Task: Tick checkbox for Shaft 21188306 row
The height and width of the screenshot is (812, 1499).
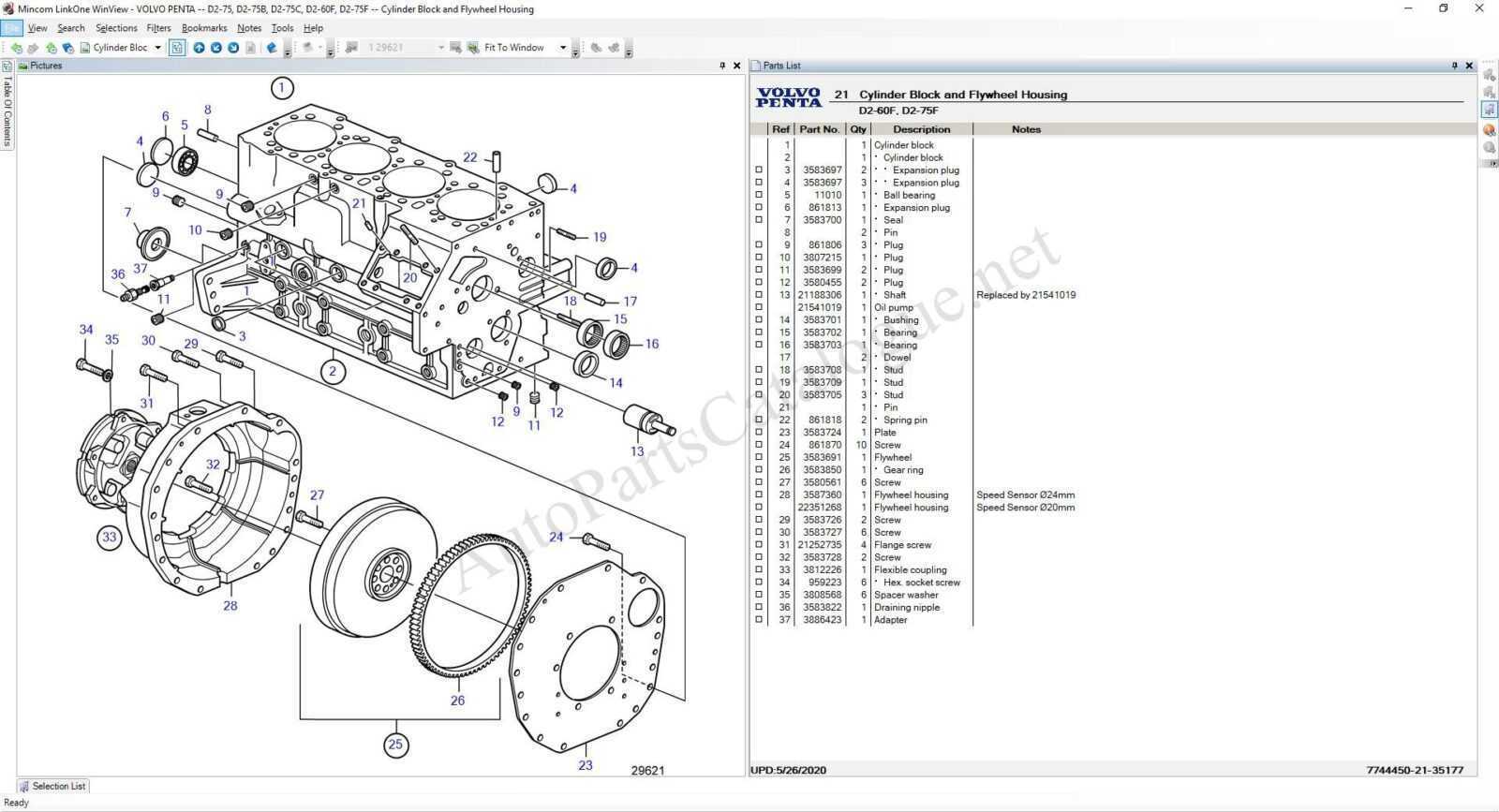Action: pos(759,295)
